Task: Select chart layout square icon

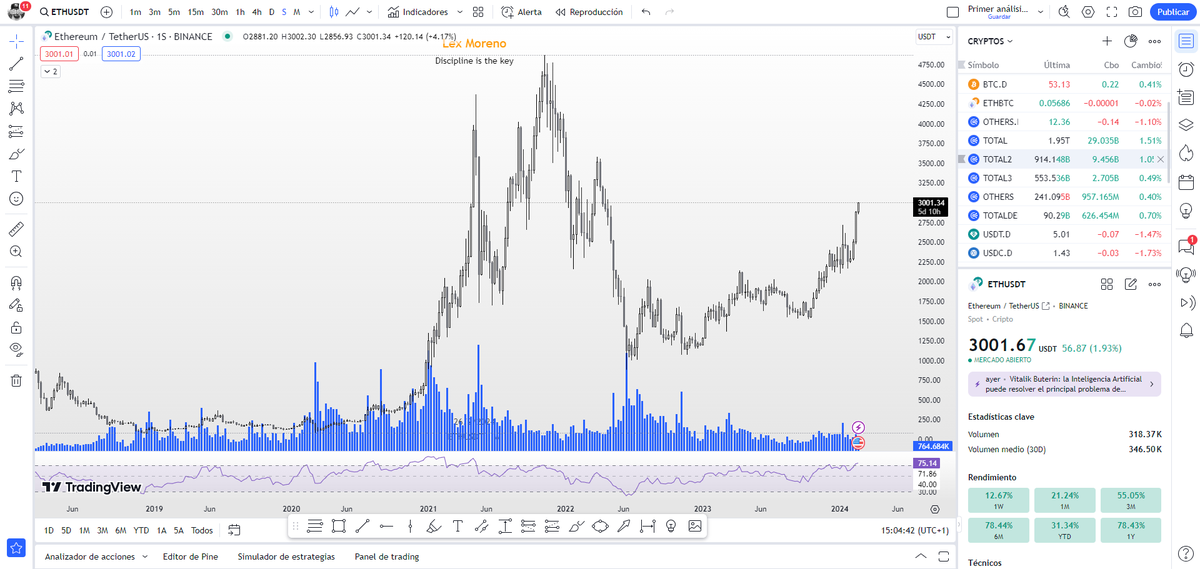Action: tap(951, 12)
